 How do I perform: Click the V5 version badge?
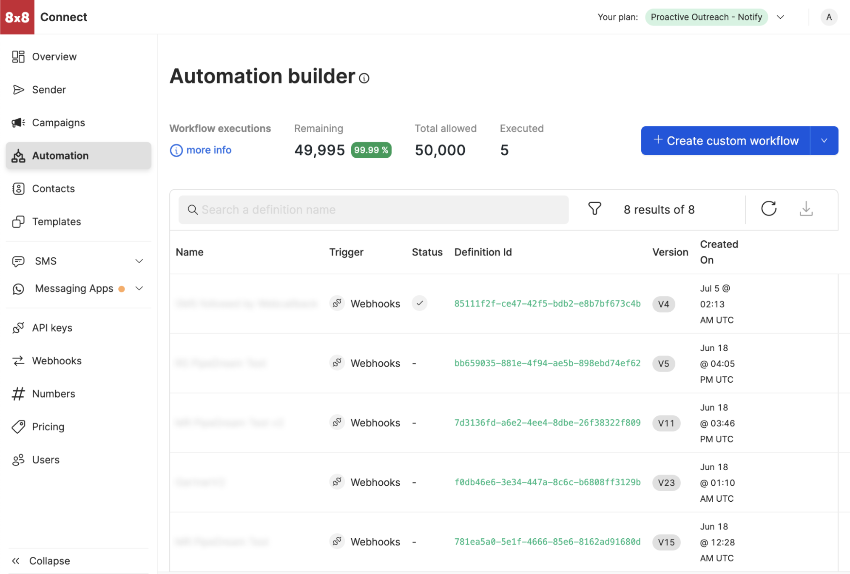664,364
